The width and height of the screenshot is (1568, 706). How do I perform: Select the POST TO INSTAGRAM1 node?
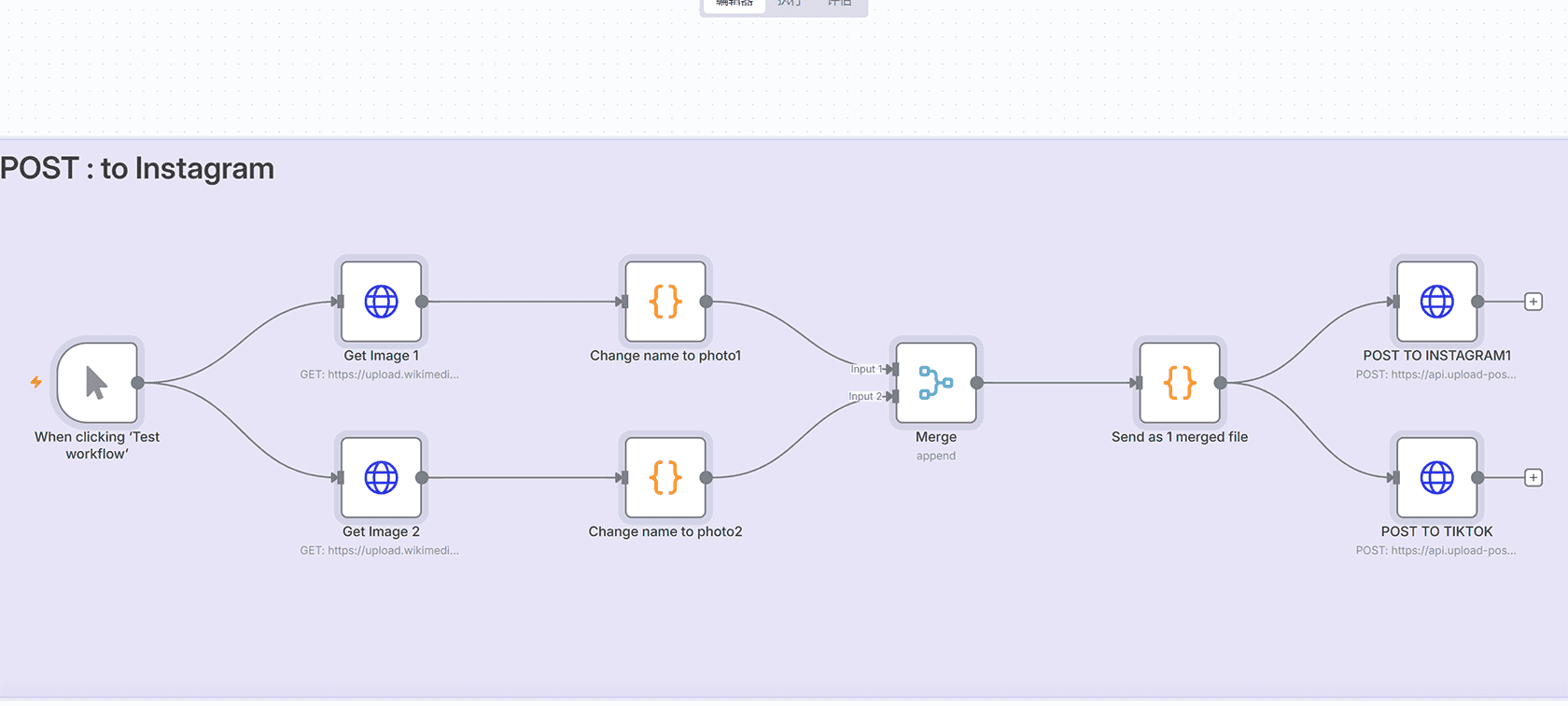click(x=1436, y=302)
